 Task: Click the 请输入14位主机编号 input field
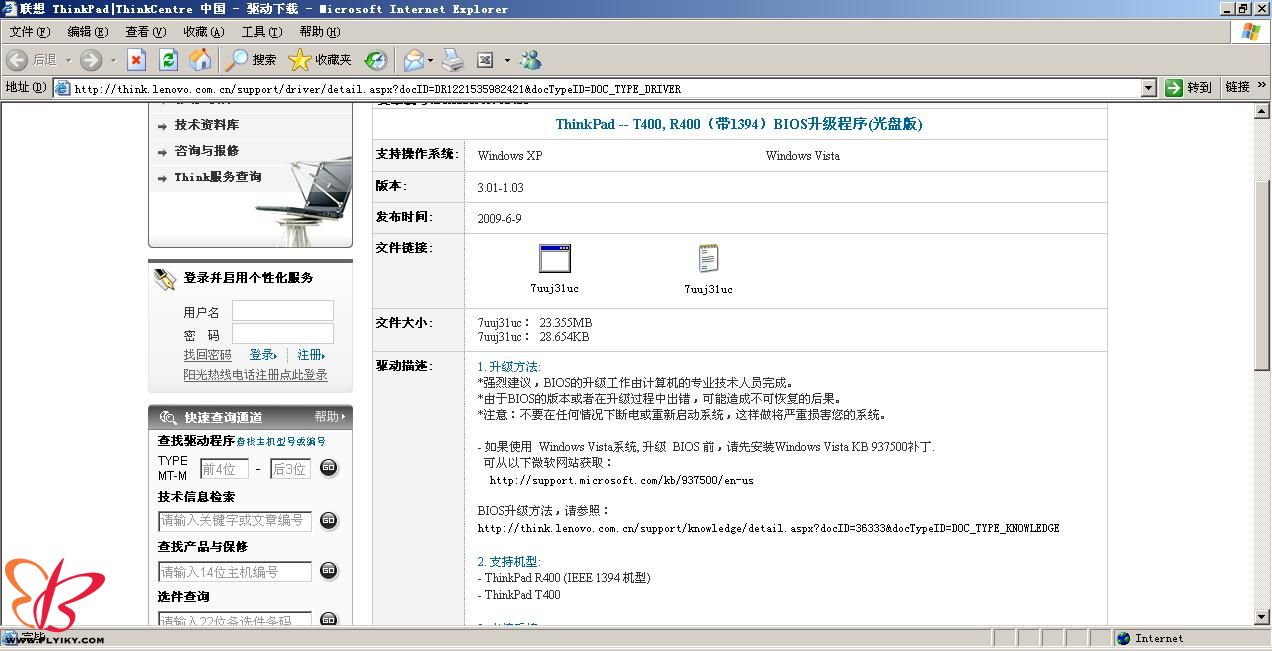(235, 571)
